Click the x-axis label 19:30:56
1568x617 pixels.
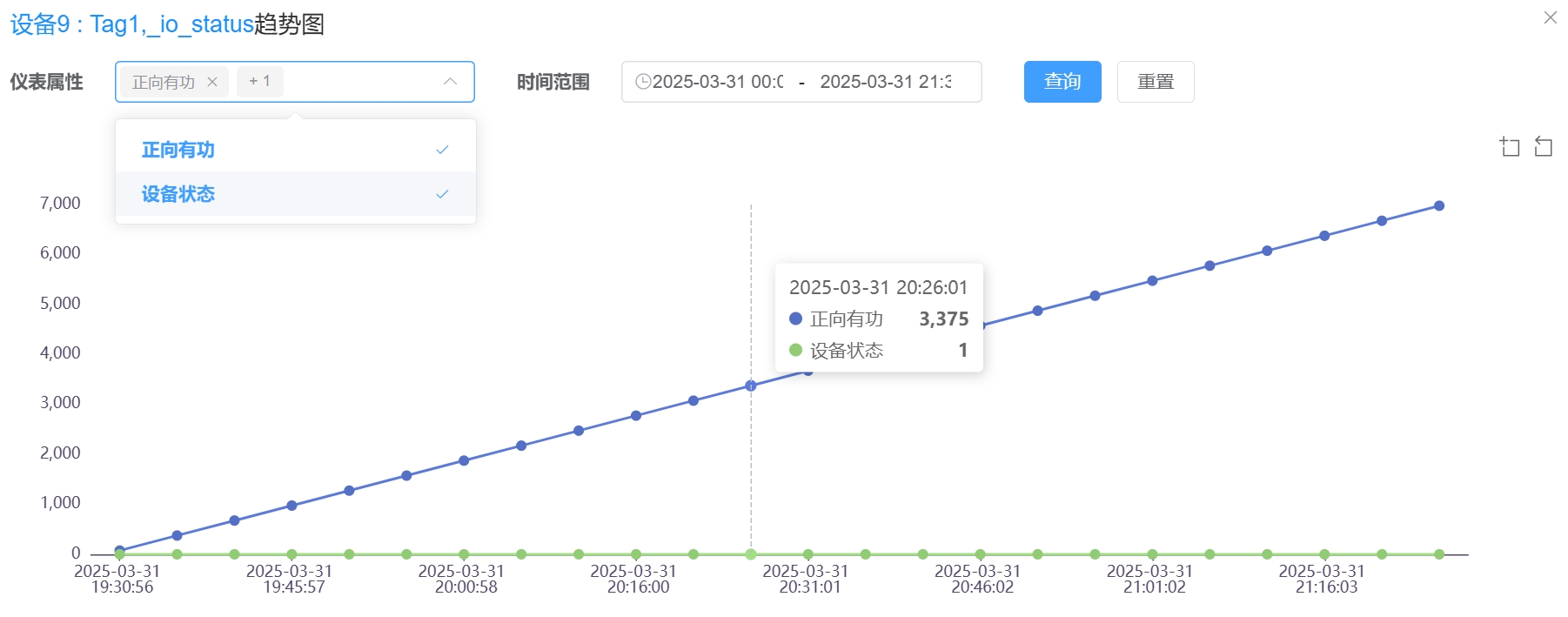(122, 587)
